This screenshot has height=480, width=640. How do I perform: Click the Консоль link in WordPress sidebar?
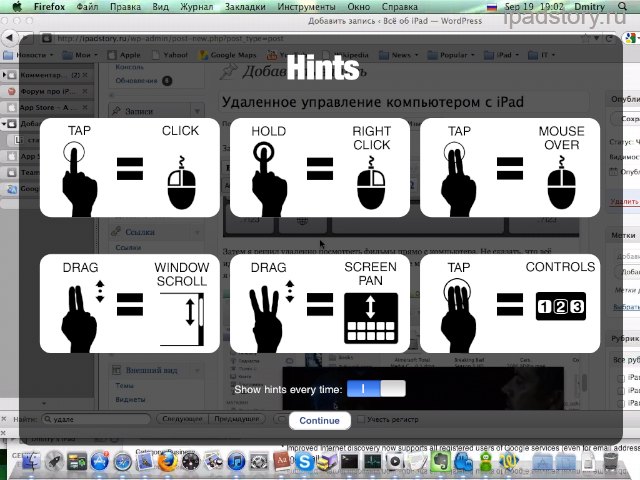[129, 67]
